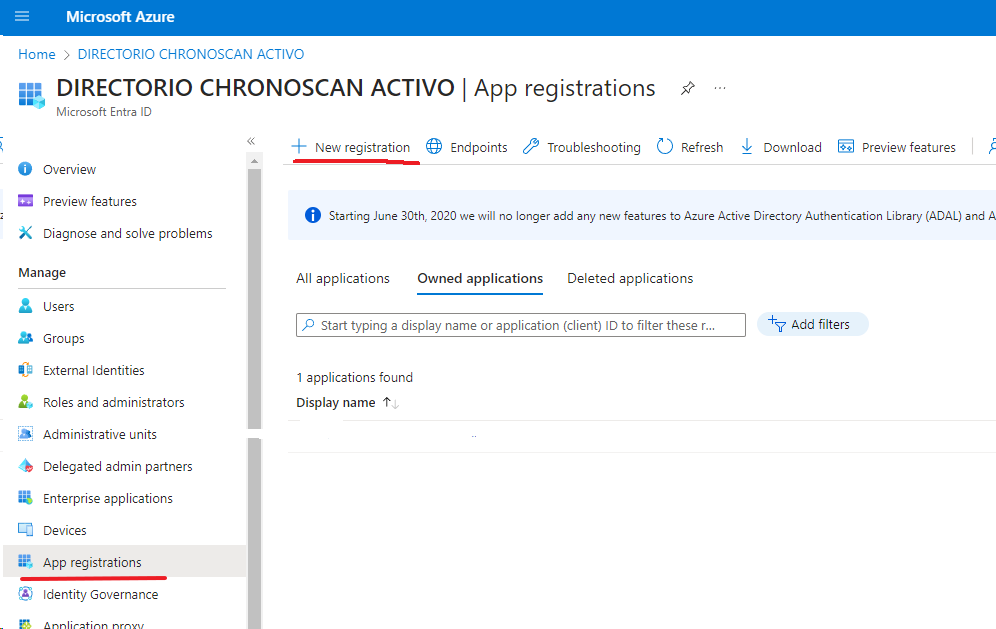The image size is (996, 629).
Task: Click '1 applications found' text
Action: click(x=354, y=377)
